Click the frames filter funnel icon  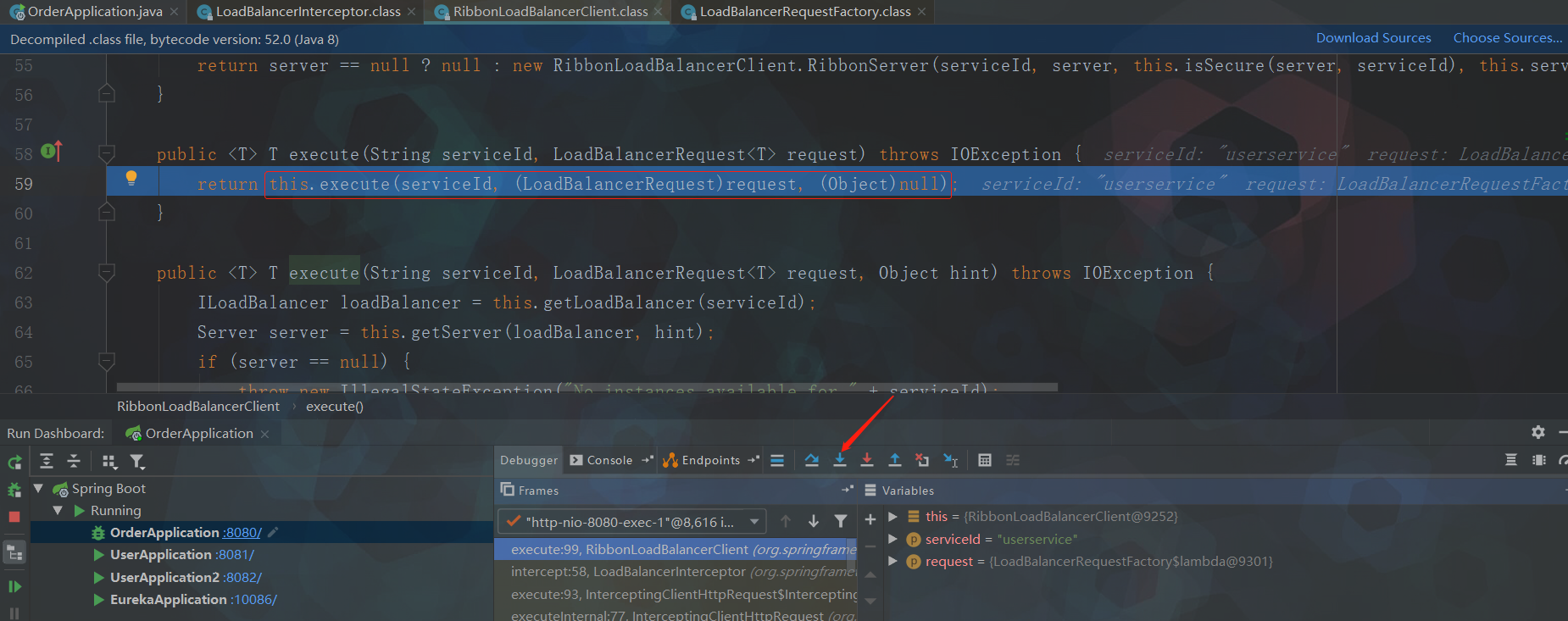pos(841,521)
